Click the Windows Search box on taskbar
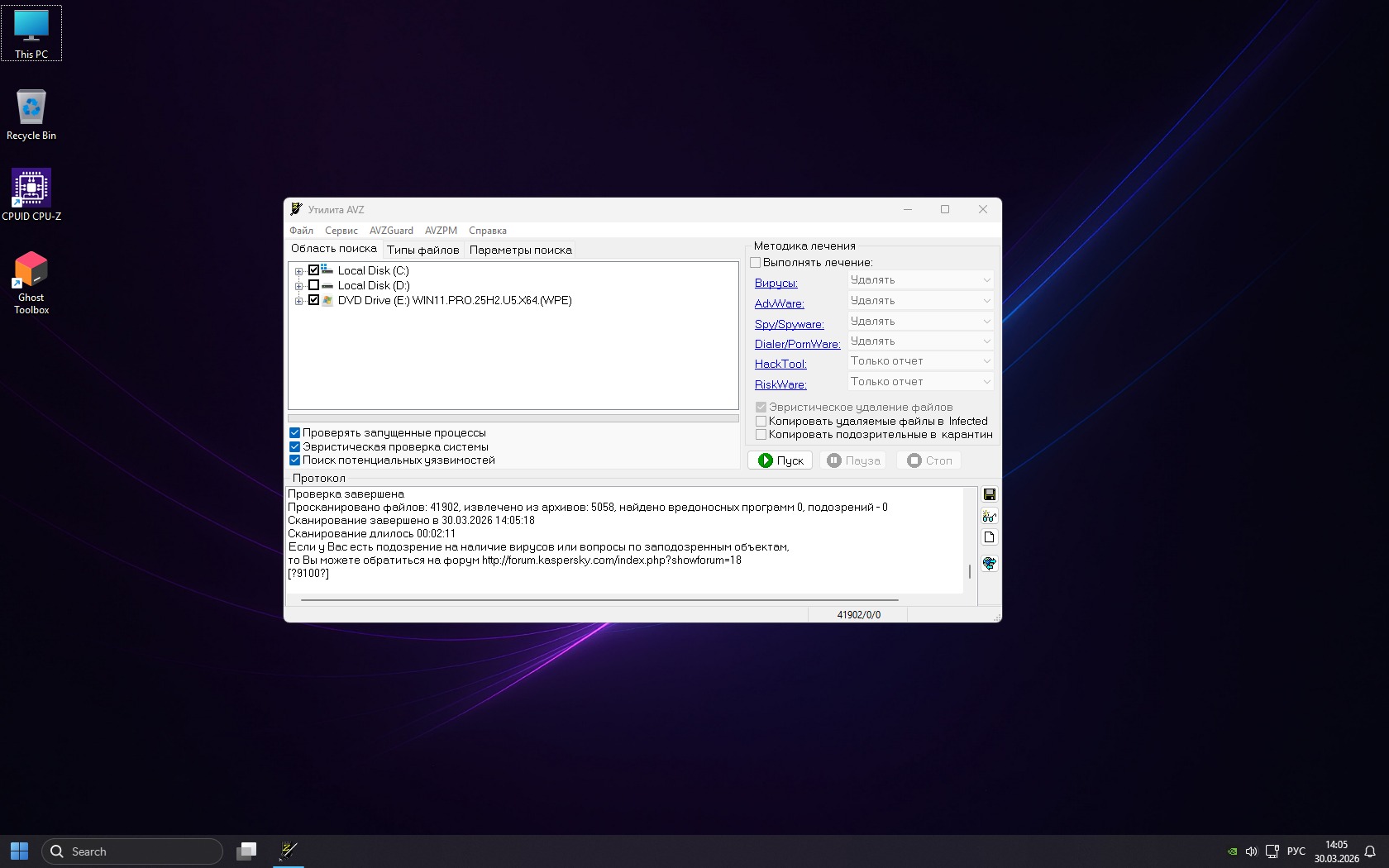Image resolution: width=1389 pixels, height=868 pixels. [x=132, y=851]
